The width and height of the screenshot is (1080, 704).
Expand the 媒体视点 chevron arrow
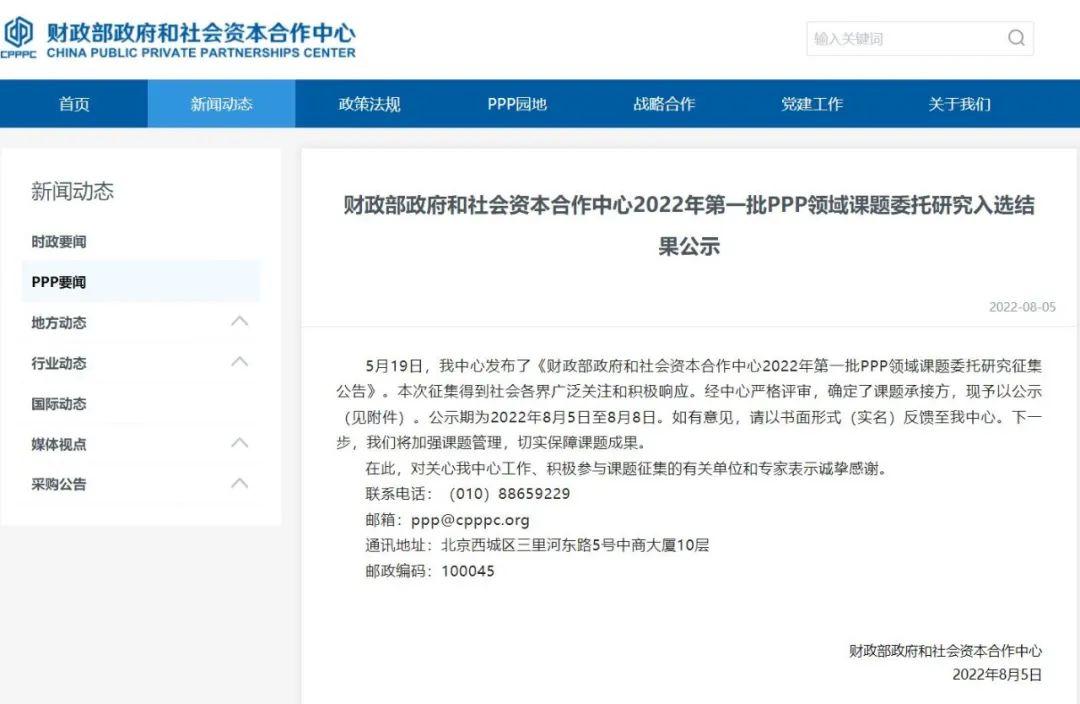(239, 443)
